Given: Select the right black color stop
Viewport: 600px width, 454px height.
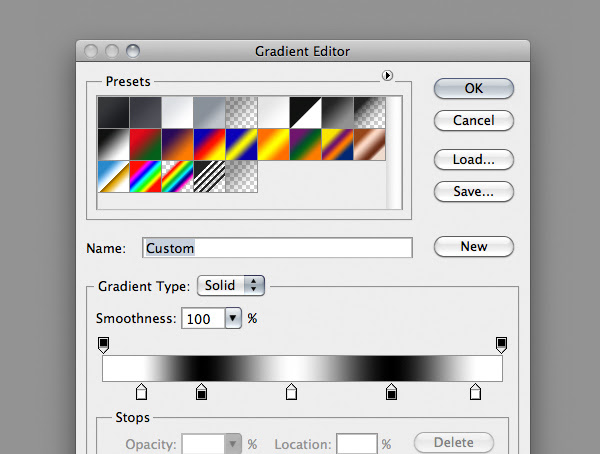Looking at the screenshot, I should coord(391,392).
